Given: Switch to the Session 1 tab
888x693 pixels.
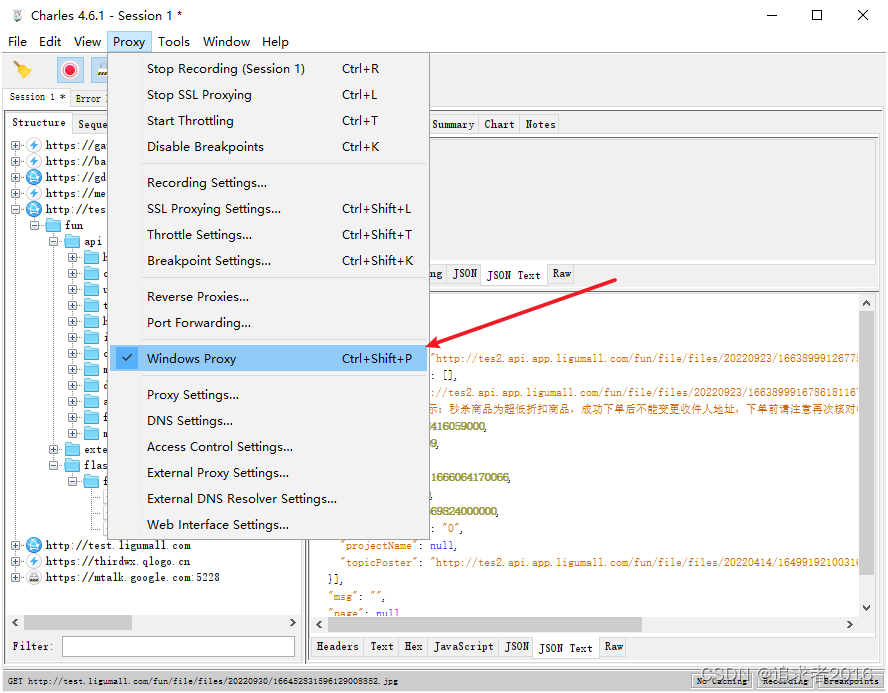Looking at the screenshot, I should point(37,97).
